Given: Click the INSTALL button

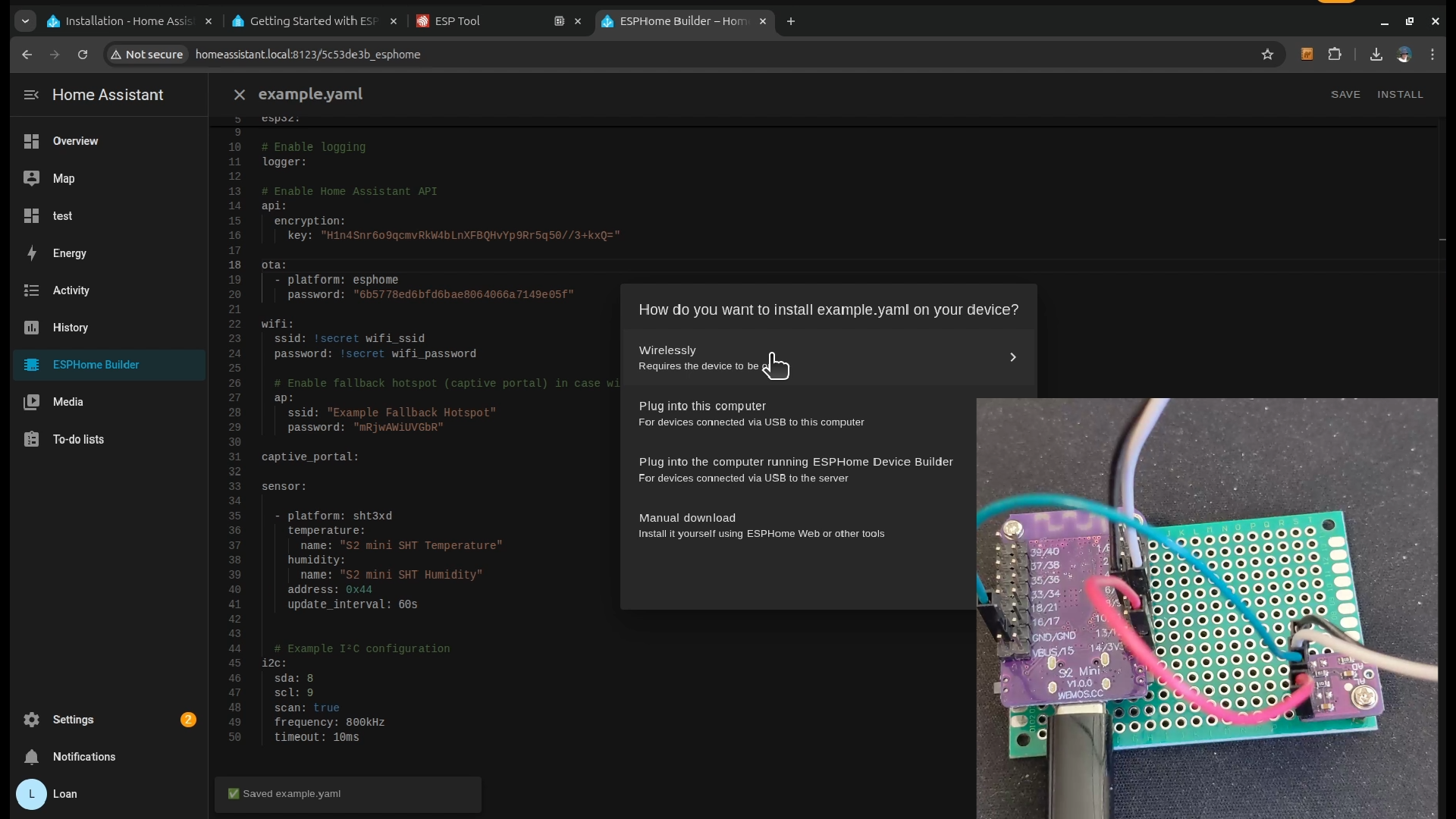Looking at the screenshot, I should [1400, 95].
